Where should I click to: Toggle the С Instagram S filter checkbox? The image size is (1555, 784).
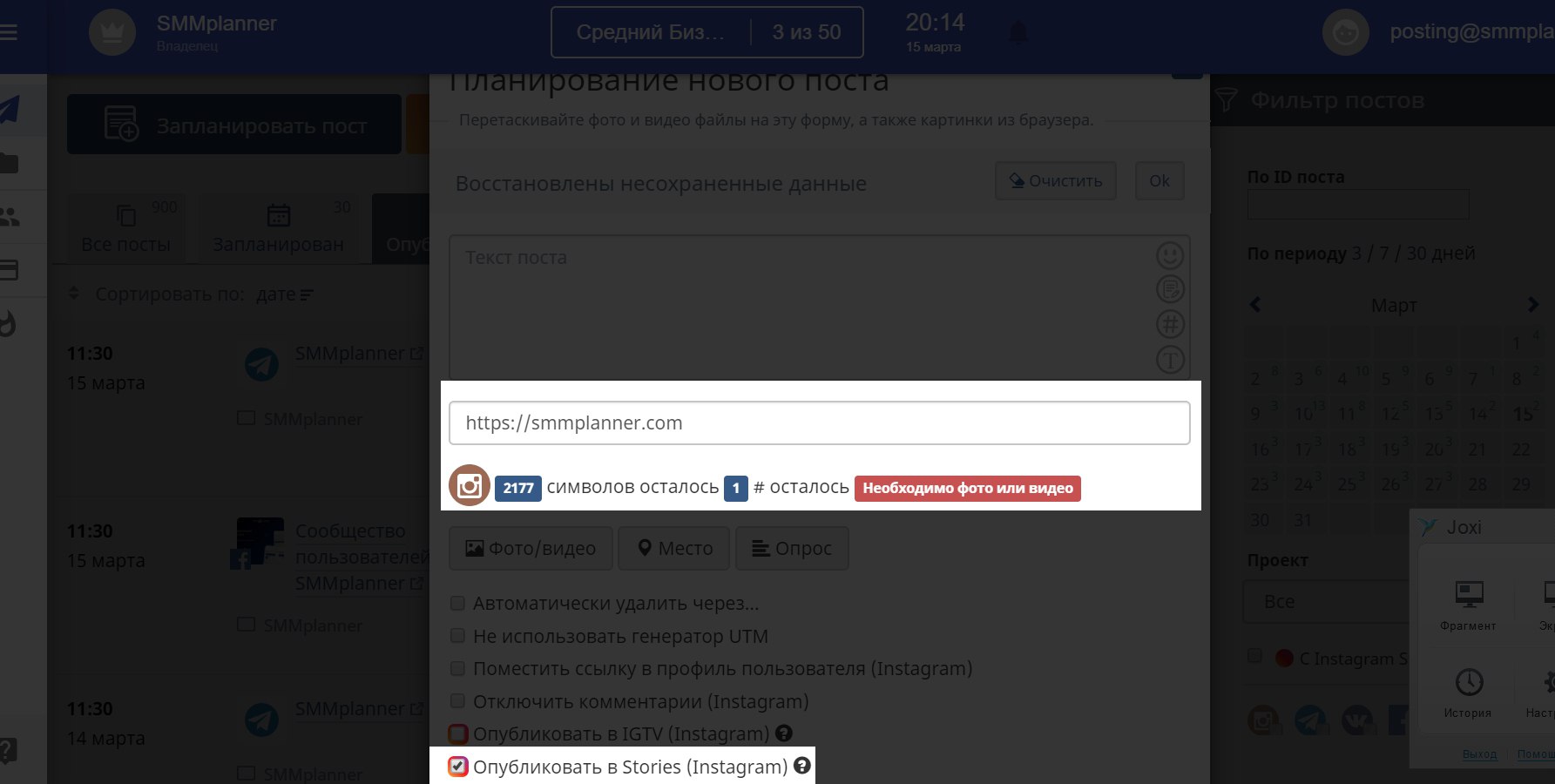click(x=1255, y=656)
